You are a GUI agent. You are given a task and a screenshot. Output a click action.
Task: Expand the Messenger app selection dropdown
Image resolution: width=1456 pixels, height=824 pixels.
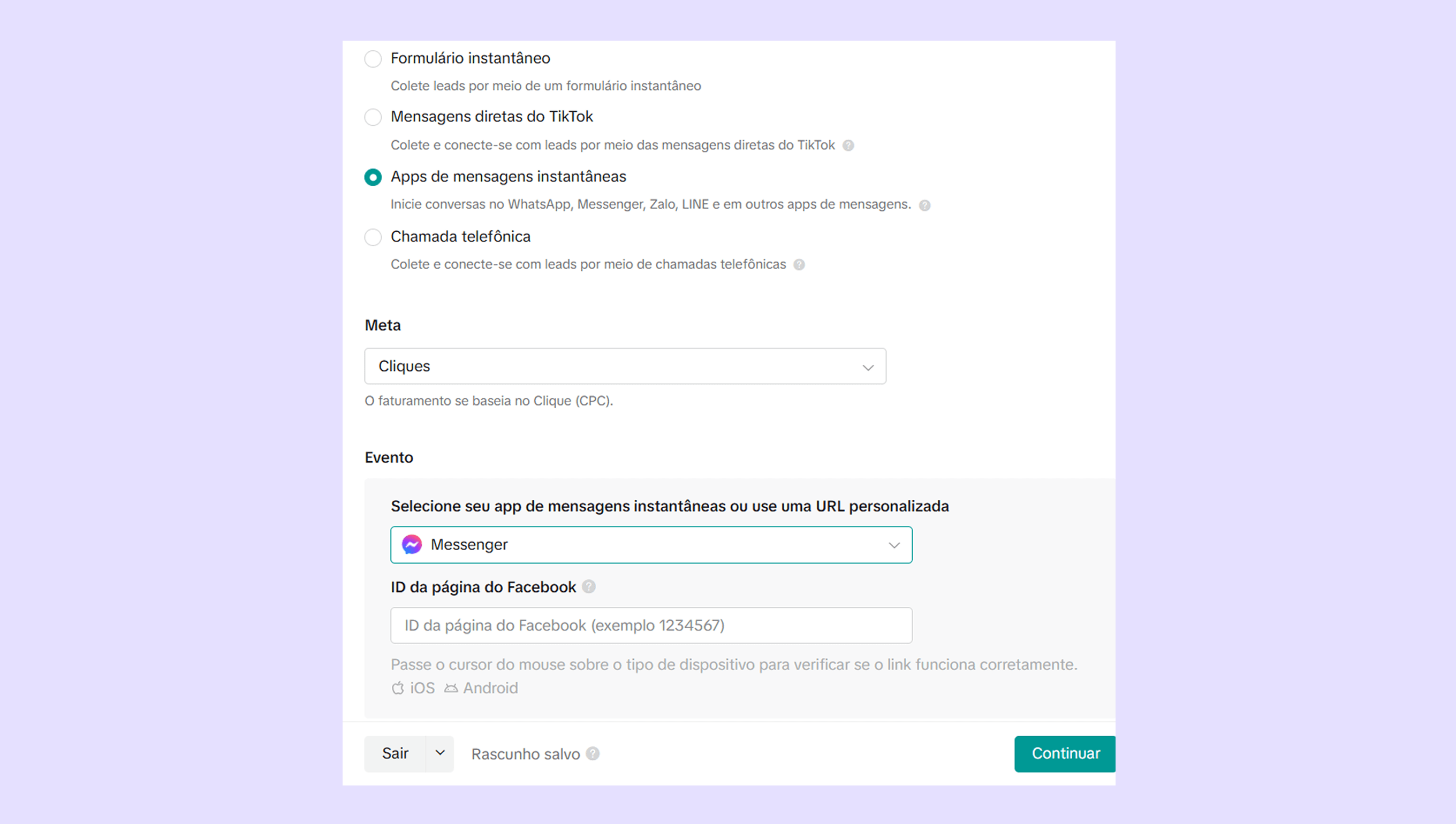click(651, 545)
